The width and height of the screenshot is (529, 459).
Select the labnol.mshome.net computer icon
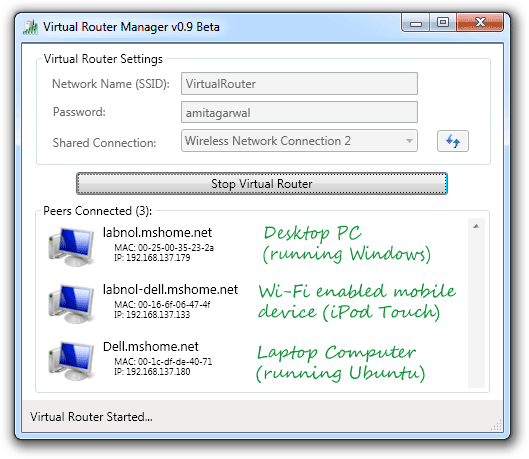tap(71, 247)
